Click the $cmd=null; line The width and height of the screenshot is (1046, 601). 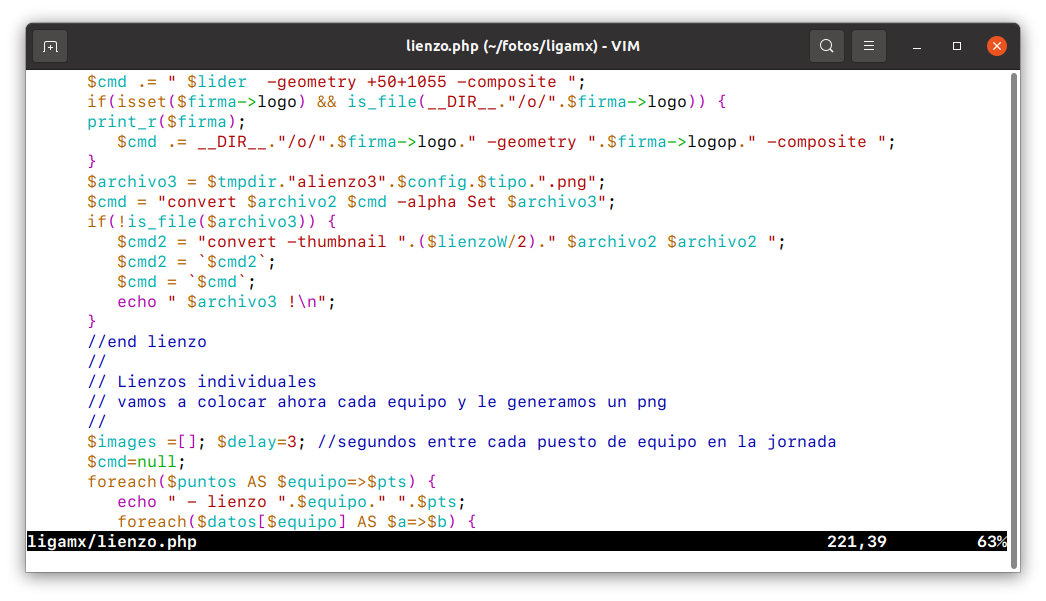pos(136,462)
